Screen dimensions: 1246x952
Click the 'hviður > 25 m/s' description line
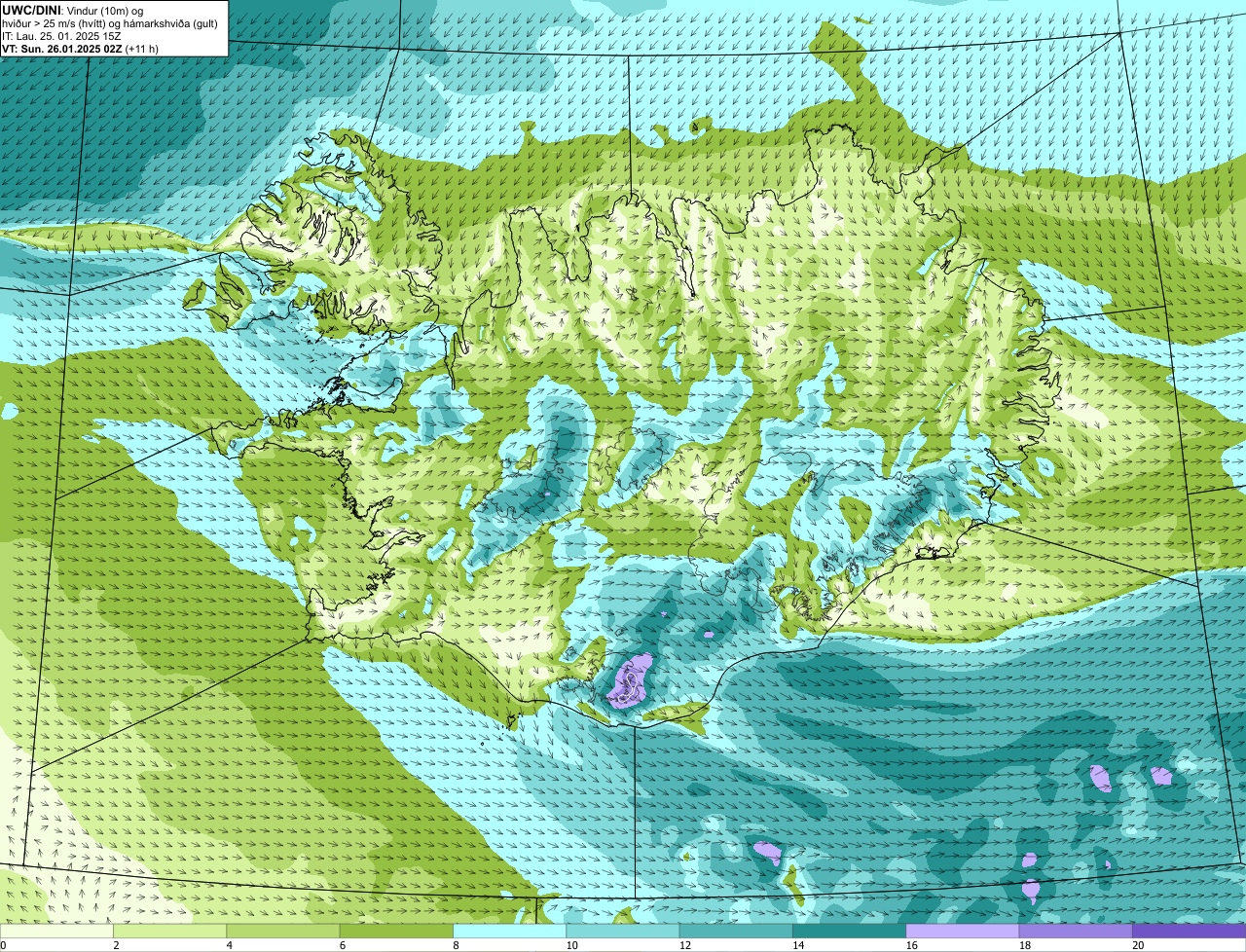(110, 23)
